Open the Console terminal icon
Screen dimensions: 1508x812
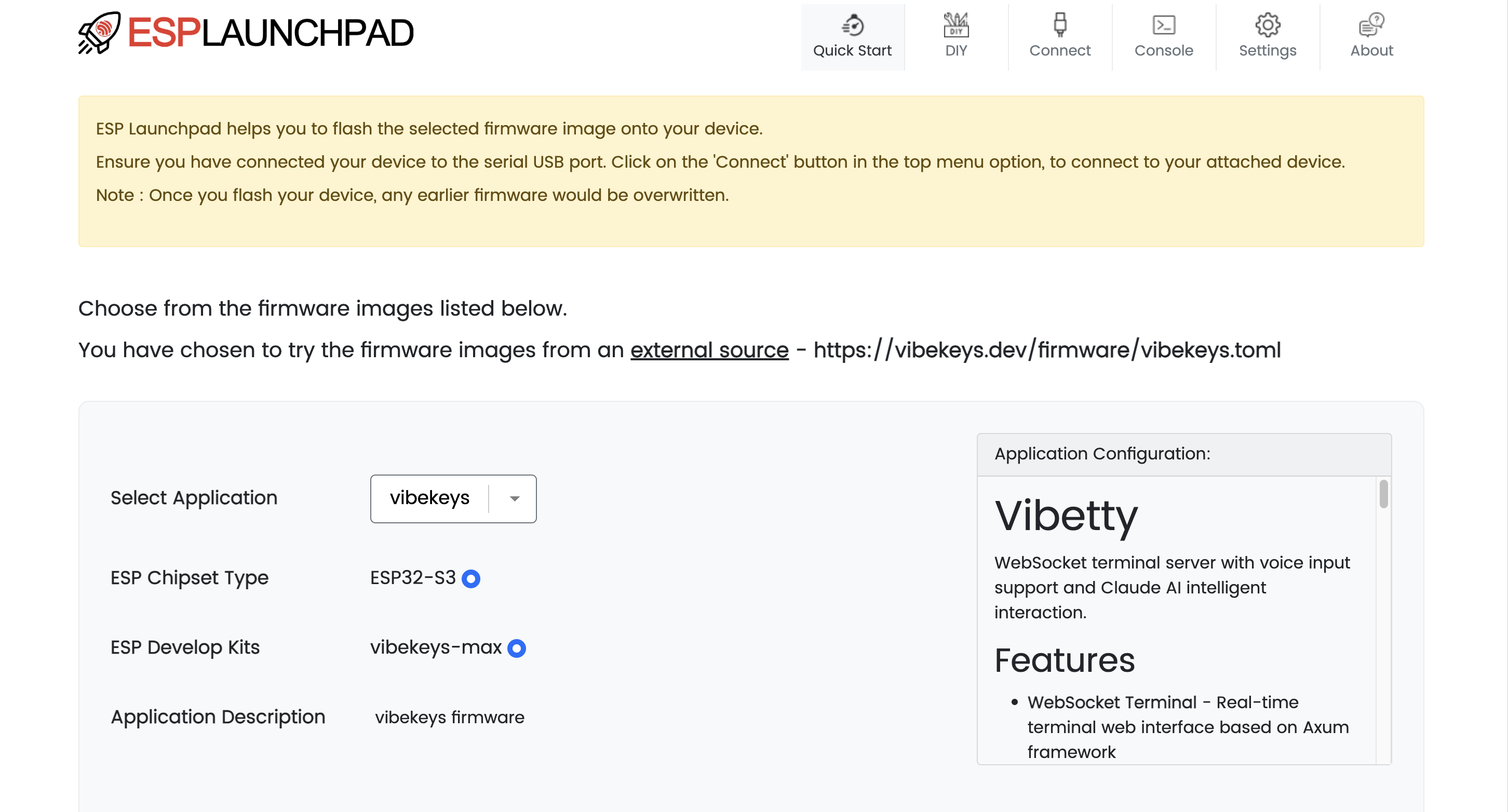pos(1164,25)
